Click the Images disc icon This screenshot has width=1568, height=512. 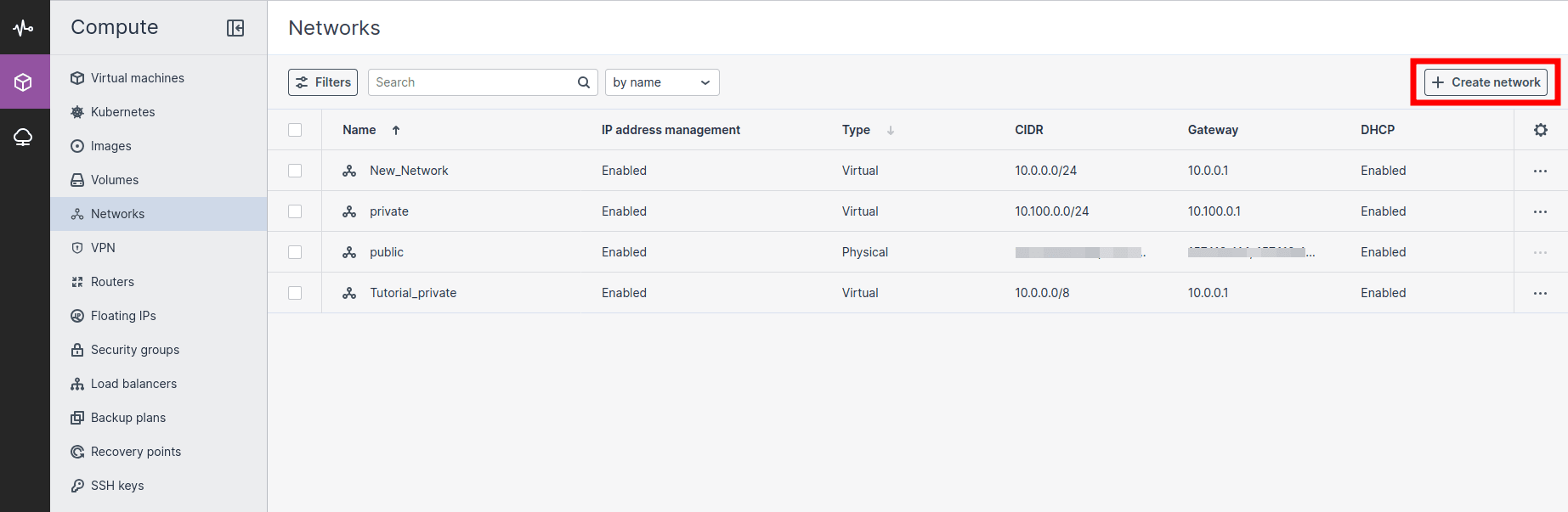click(x=77, y=146)
